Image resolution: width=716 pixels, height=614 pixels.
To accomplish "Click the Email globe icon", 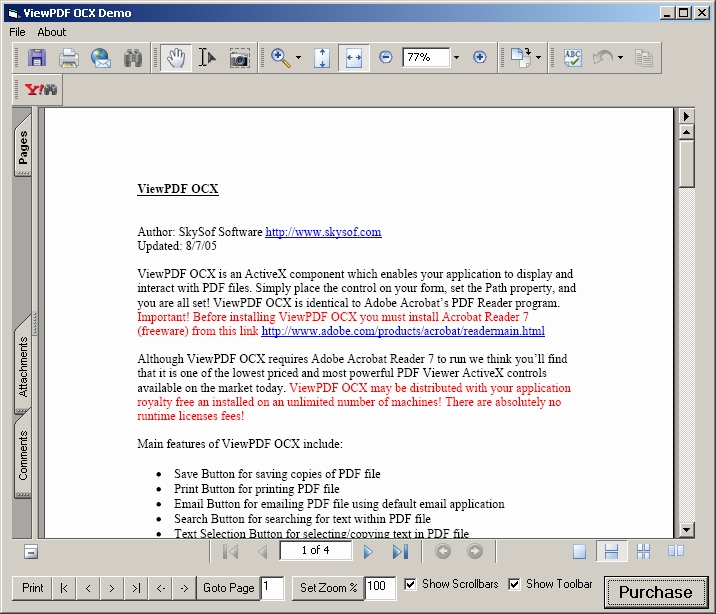I will tap(101, 58).
